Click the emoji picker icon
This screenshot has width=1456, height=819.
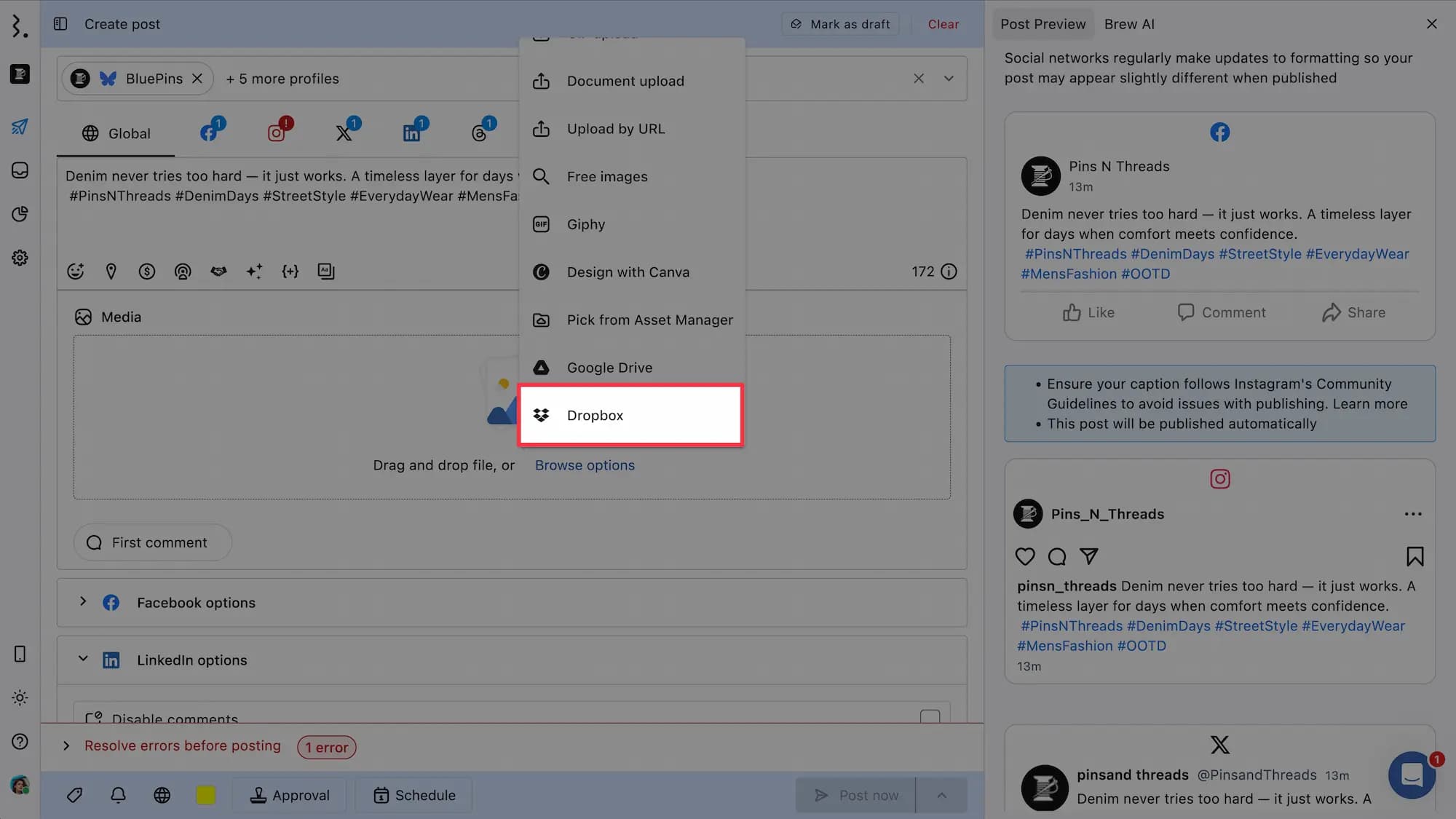pyautogui.click(x=76, y=272)
